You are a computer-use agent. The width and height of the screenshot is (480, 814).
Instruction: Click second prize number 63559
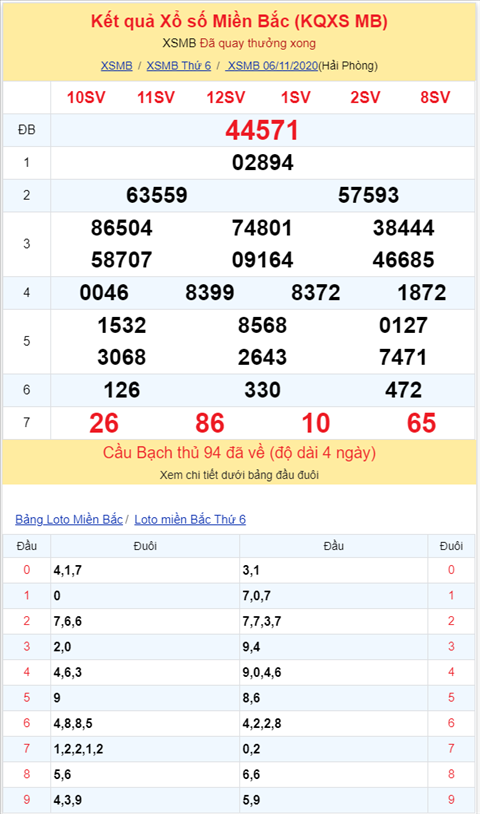click(x=157, y=195)
